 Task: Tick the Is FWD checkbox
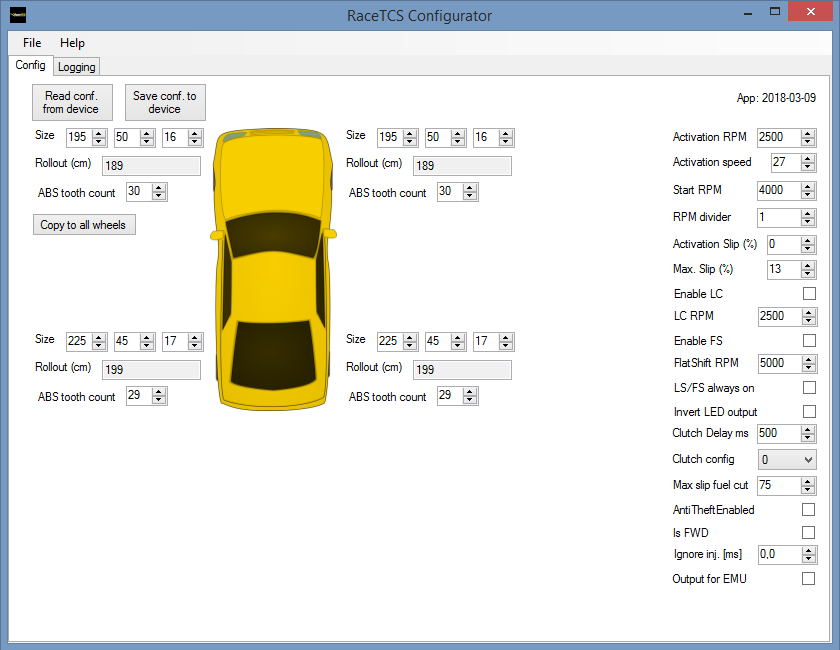[809, 533]
